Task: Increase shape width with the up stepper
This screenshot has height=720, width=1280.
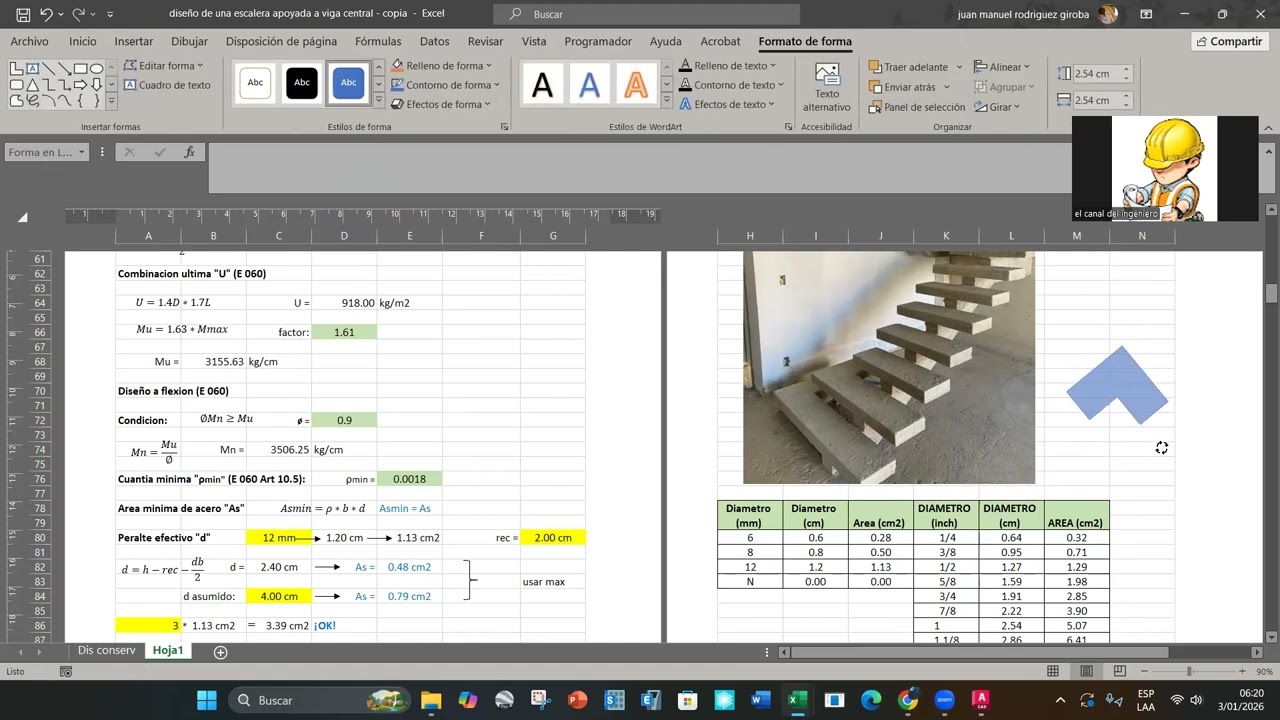Action: (1126, 96)
